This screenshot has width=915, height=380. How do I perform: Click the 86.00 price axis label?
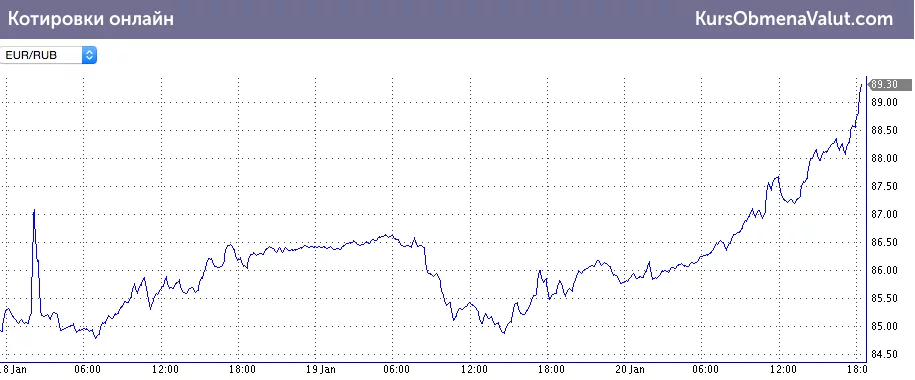click(884, 271)
